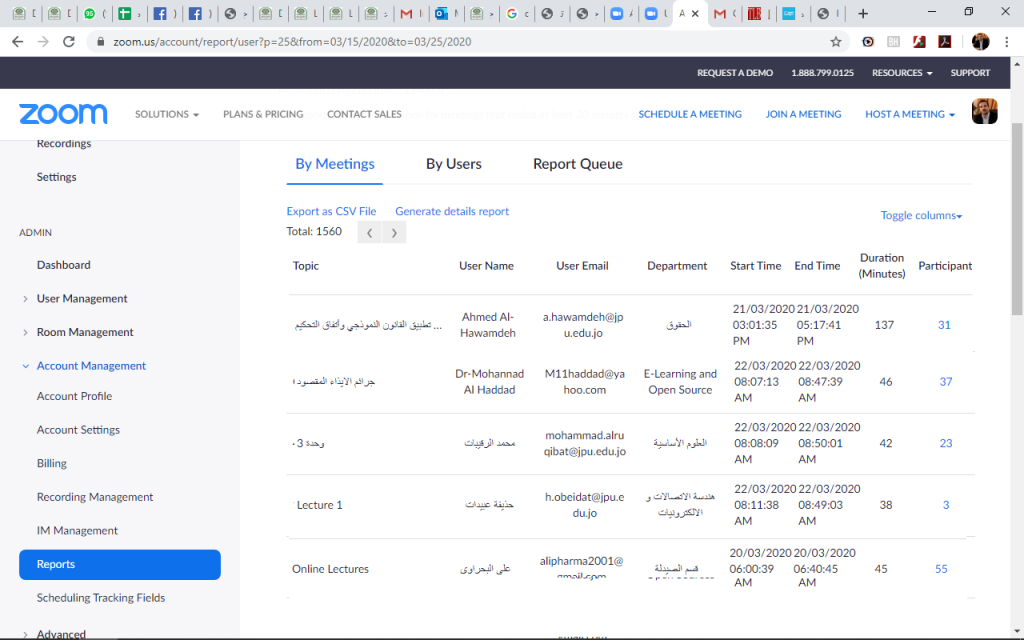The height and width of the screenshot is (640, 1024).
Task: Open participant count 31 link
Action: pyautogui.click(x=944, y=325)
